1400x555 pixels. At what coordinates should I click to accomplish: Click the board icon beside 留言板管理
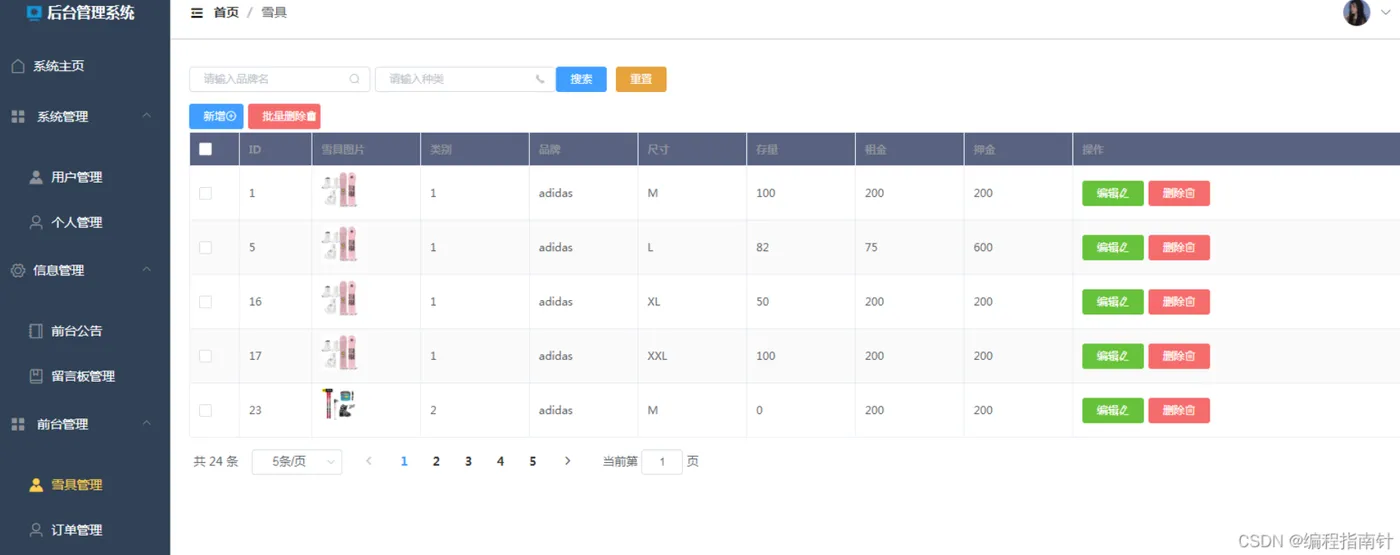tap(36, 376)
